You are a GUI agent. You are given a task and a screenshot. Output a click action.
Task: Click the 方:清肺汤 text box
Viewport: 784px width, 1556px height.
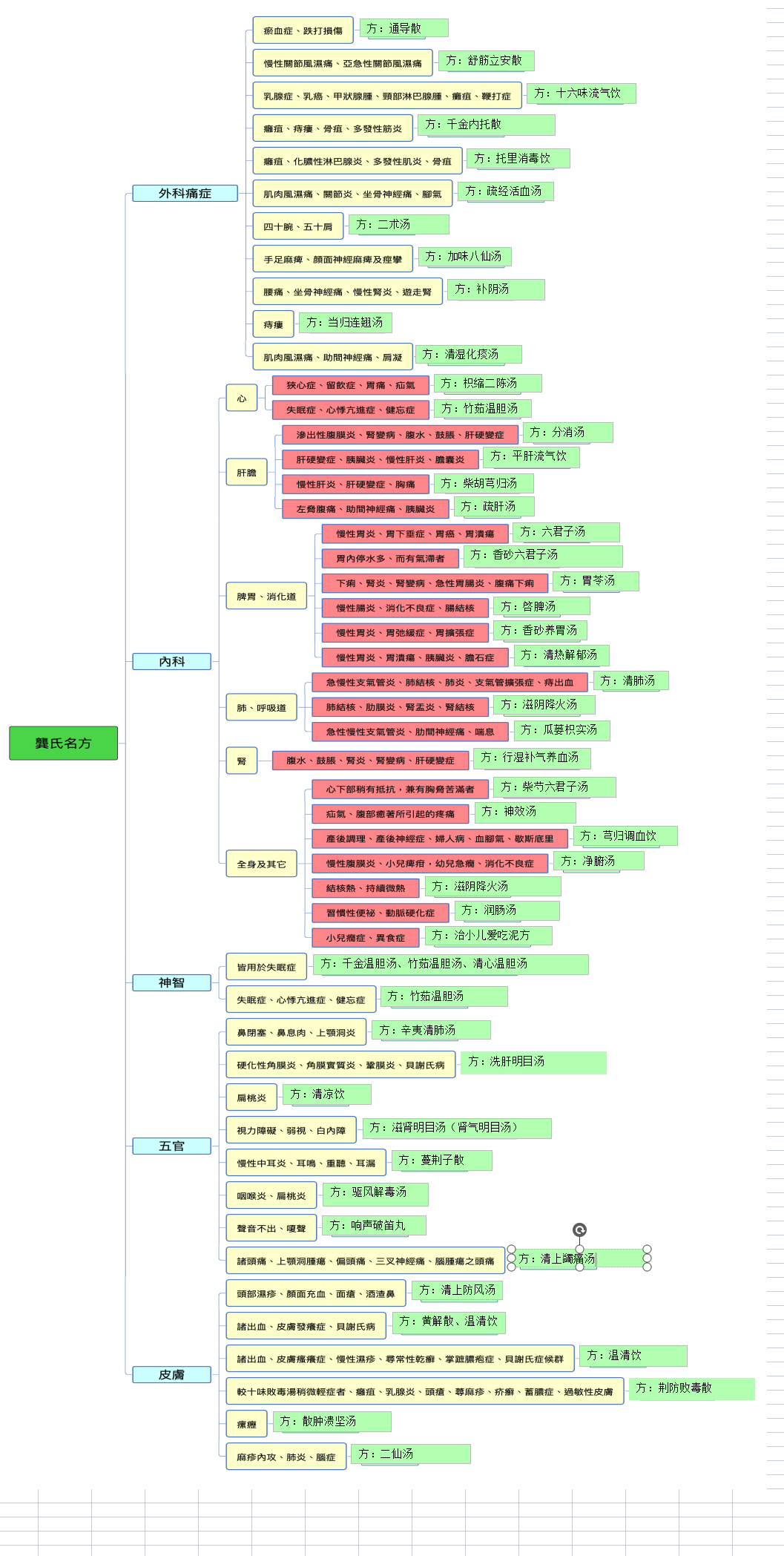(x=631, y=680)
